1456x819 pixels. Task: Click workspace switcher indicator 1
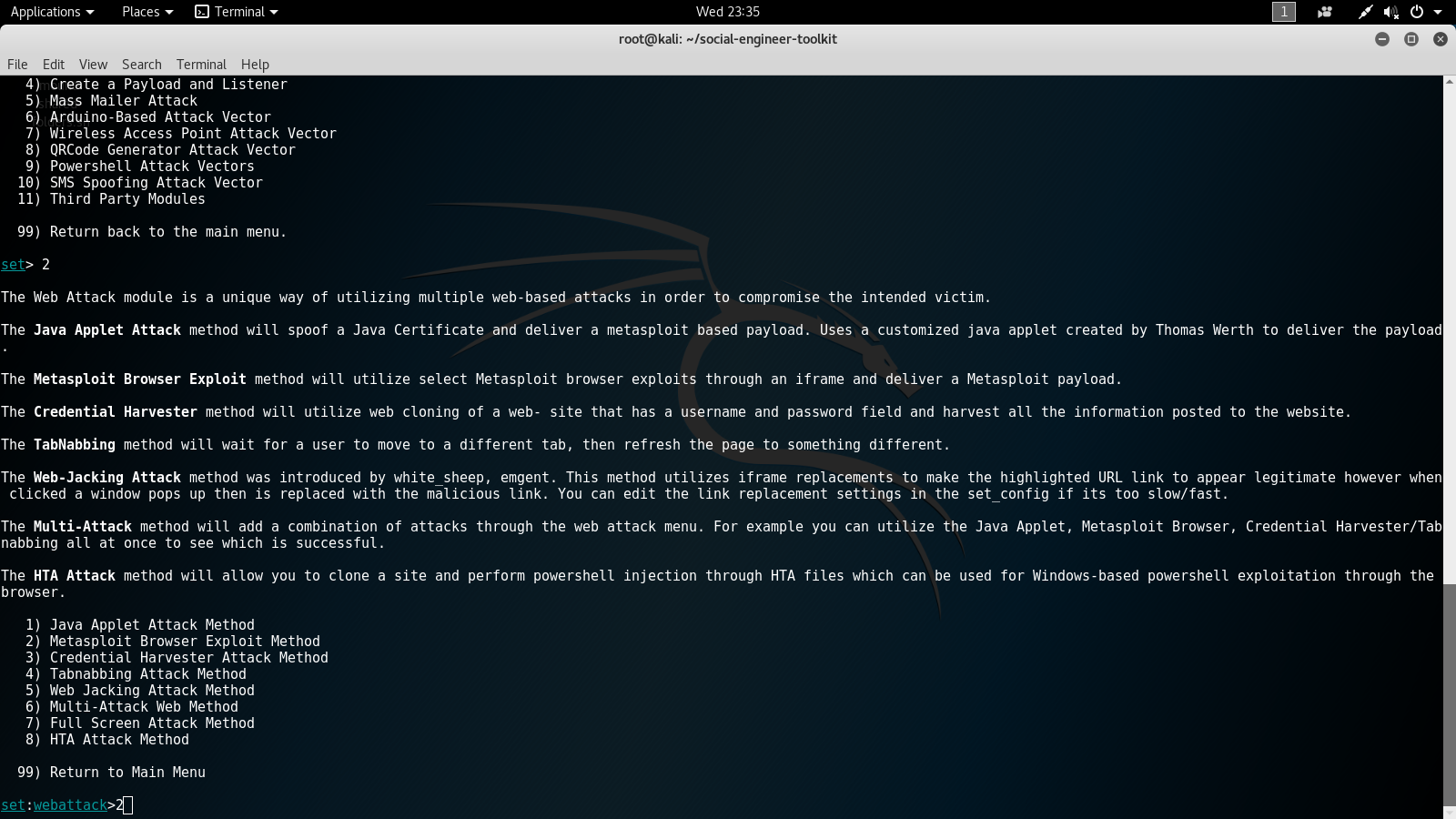click(1283, 12)
